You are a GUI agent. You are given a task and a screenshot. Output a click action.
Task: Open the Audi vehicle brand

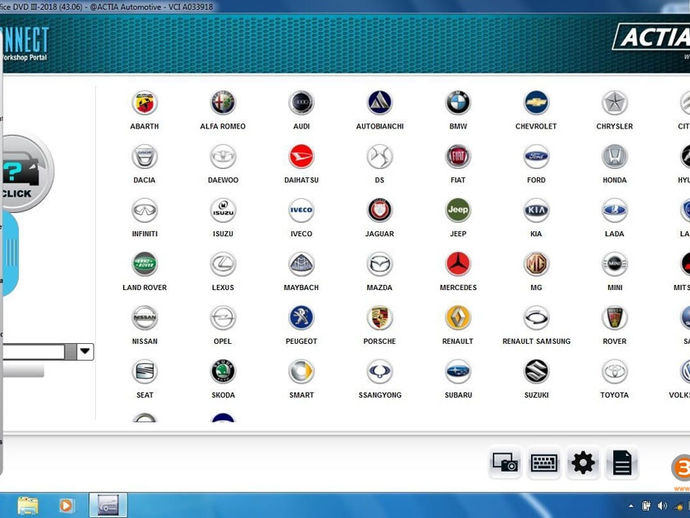[x=301, y=103]
